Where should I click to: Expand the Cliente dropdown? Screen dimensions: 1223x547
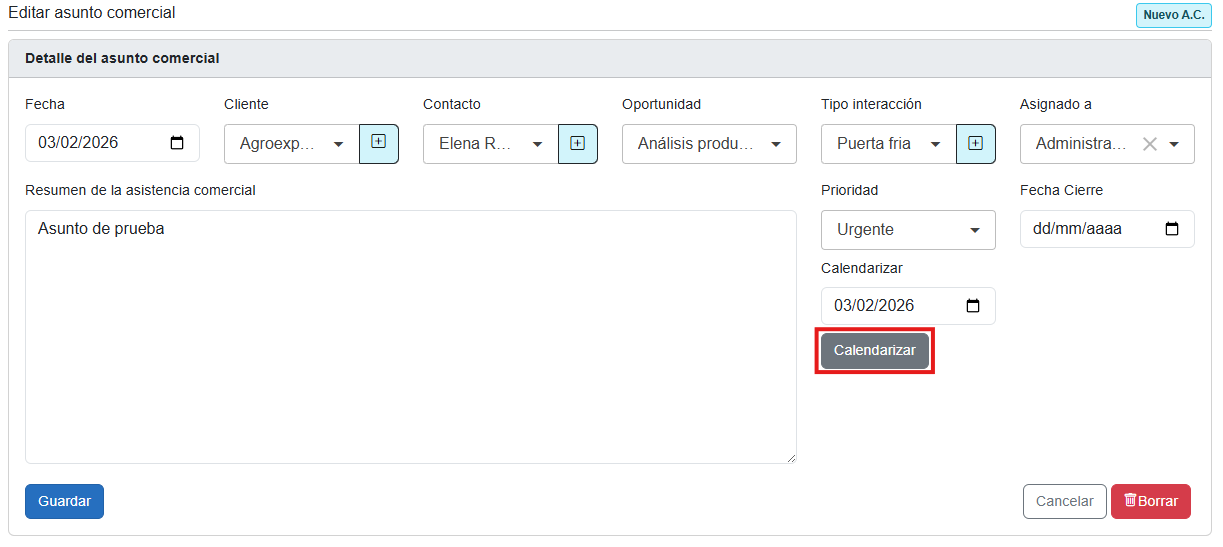click(x=338, y=144)
